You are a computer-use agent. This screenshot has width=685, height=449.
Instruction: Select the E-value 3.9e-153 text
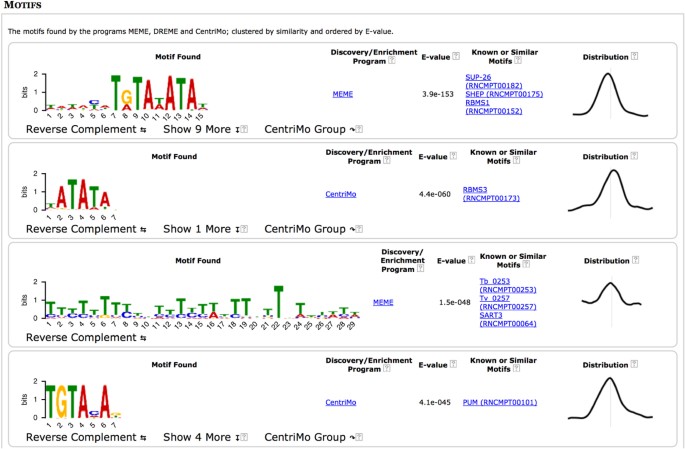(x=438, y=94)
